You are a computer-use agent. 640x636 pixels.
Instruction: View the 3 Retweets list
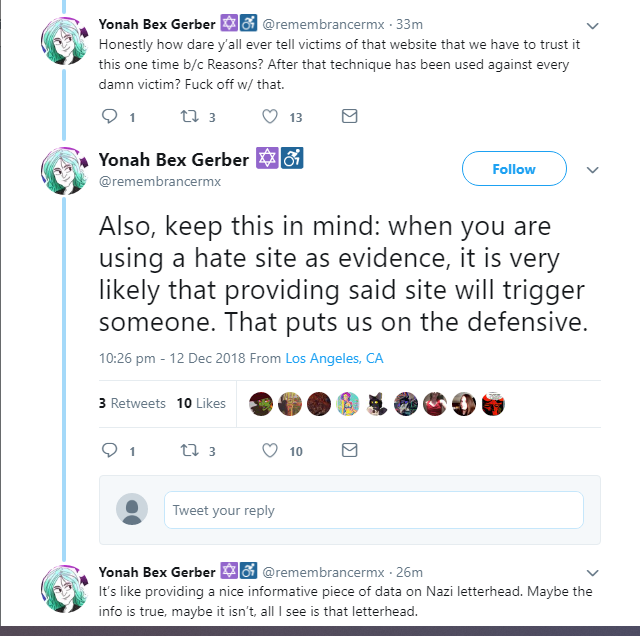click(x=132, y=403)
